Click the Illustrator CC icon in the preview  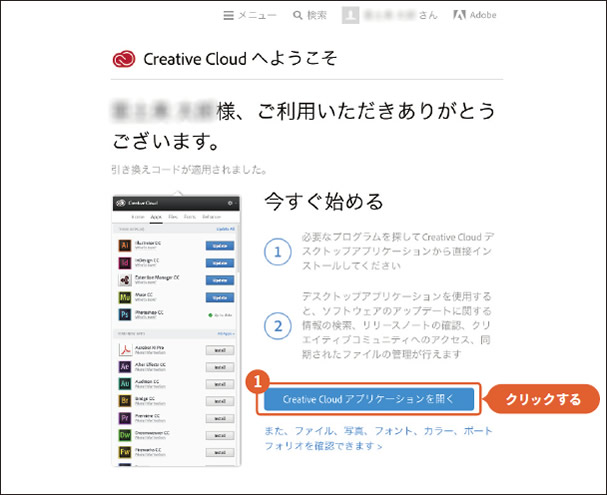(125, 245)
